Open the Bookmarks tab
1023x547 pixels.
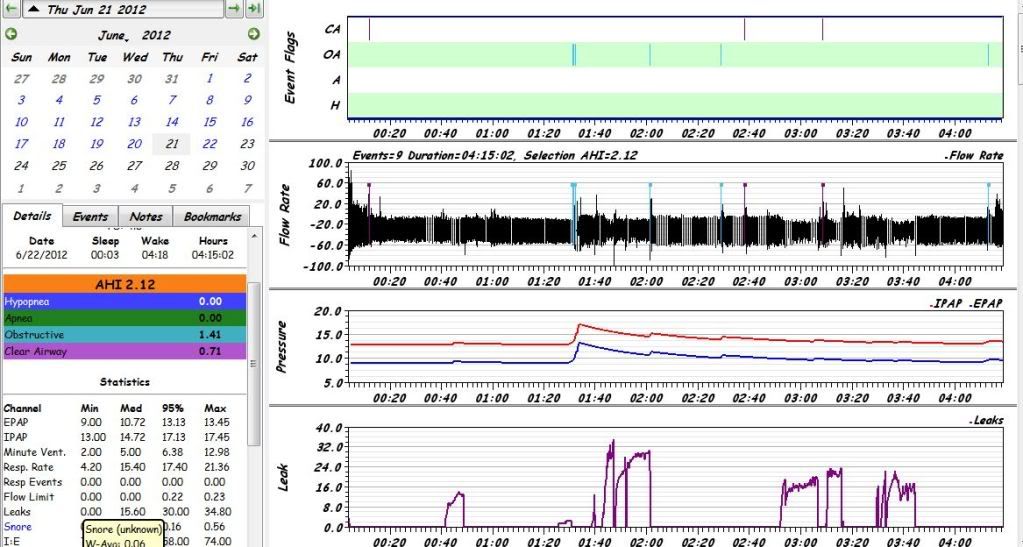click(211, 217)
